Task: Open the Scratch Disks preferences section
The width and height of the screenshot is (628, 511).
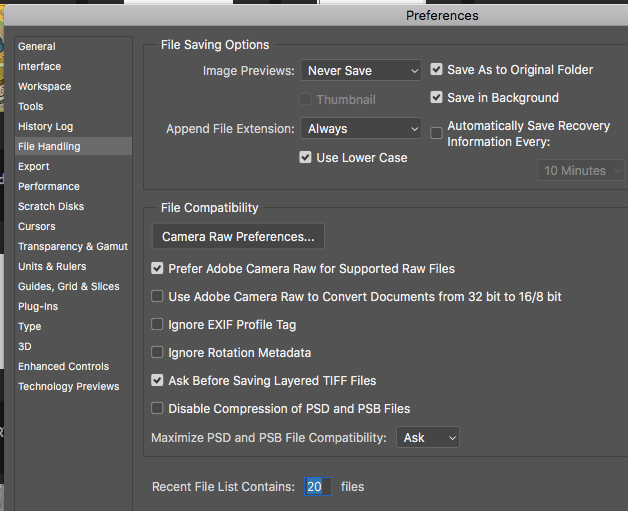Action: (x=51, y=207)
